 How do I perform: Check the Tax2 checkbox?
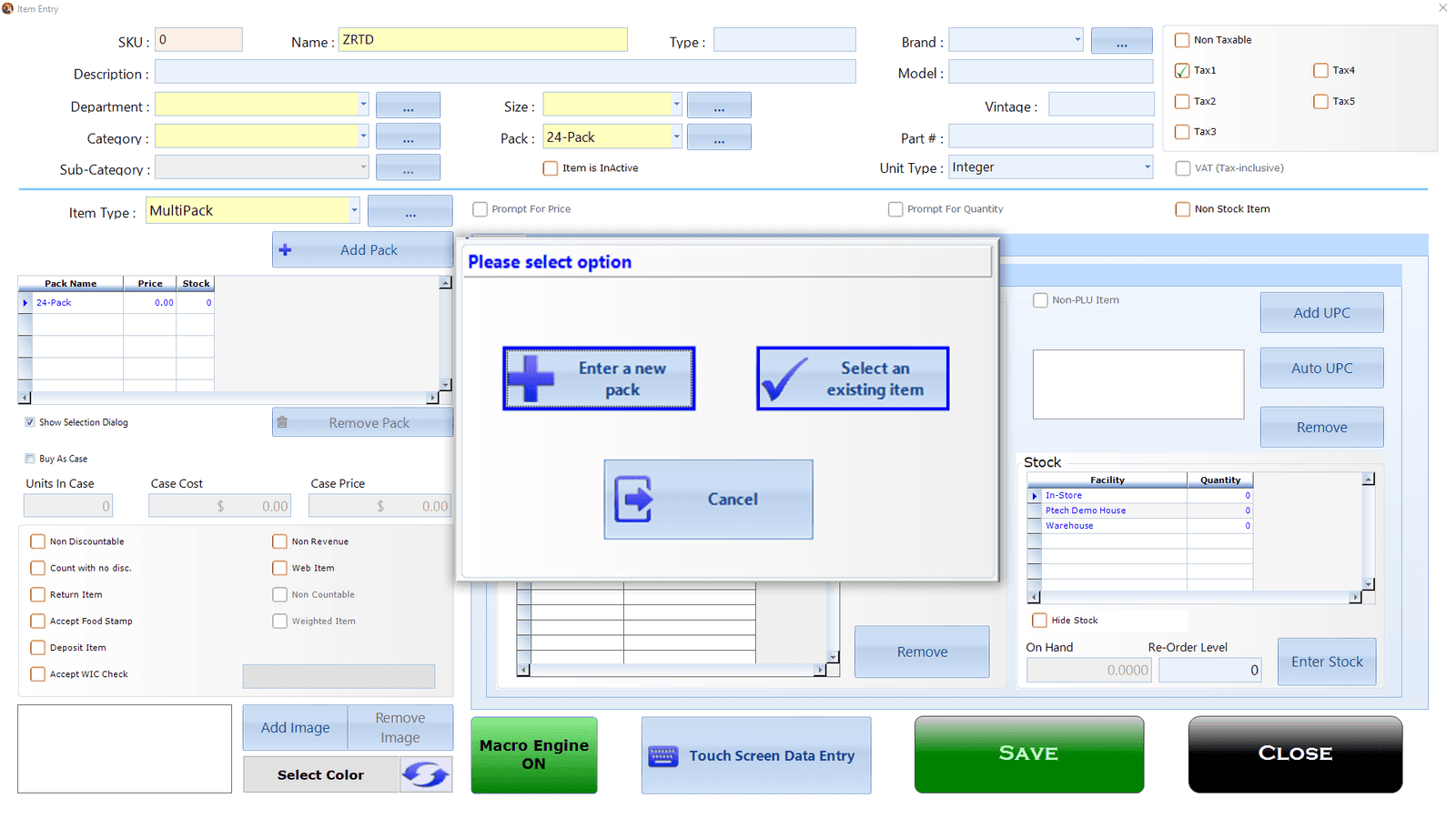(1182, 101)
